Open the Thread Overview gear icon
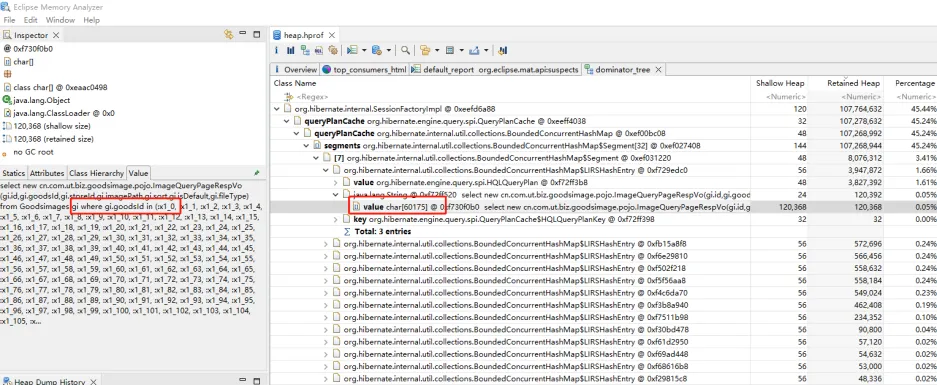This screenshot has width=937, height=385. pos(333,50)
